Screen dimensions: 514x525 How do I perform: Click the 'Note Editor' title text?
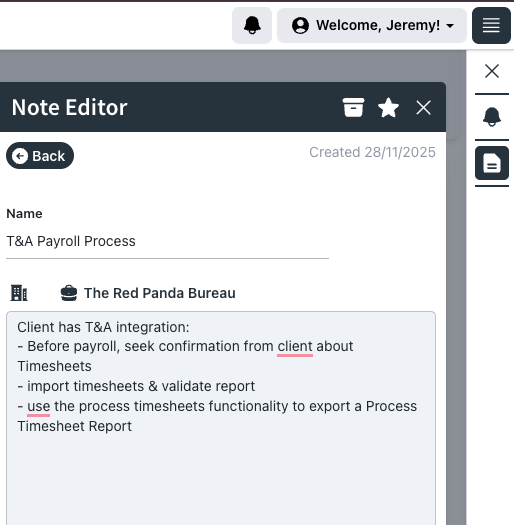[x=69, y=107]
